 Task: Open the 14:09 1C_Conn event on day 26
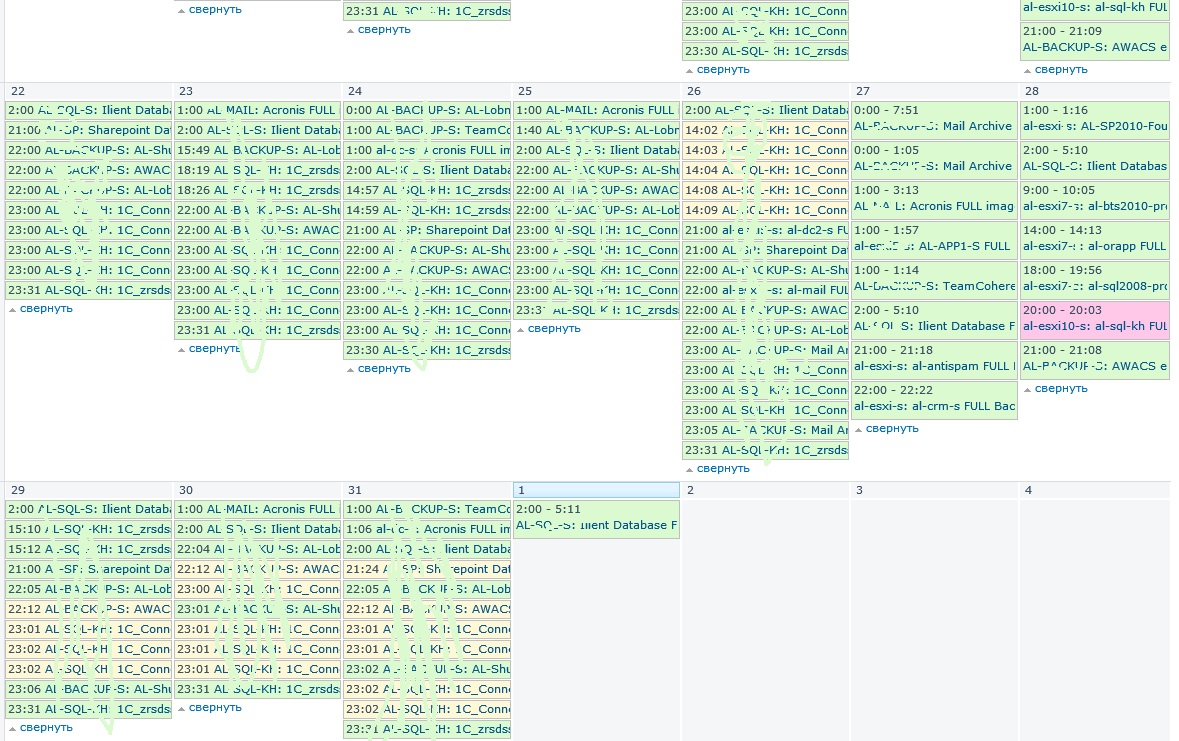point(765,210)
